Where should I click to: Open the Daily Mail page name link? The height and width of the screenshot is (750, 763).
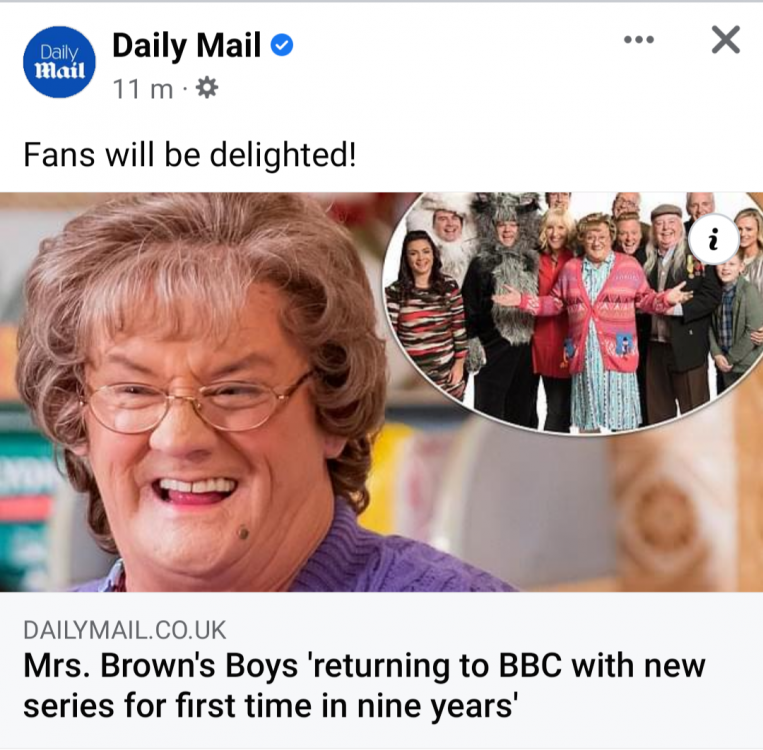[186, 45]
